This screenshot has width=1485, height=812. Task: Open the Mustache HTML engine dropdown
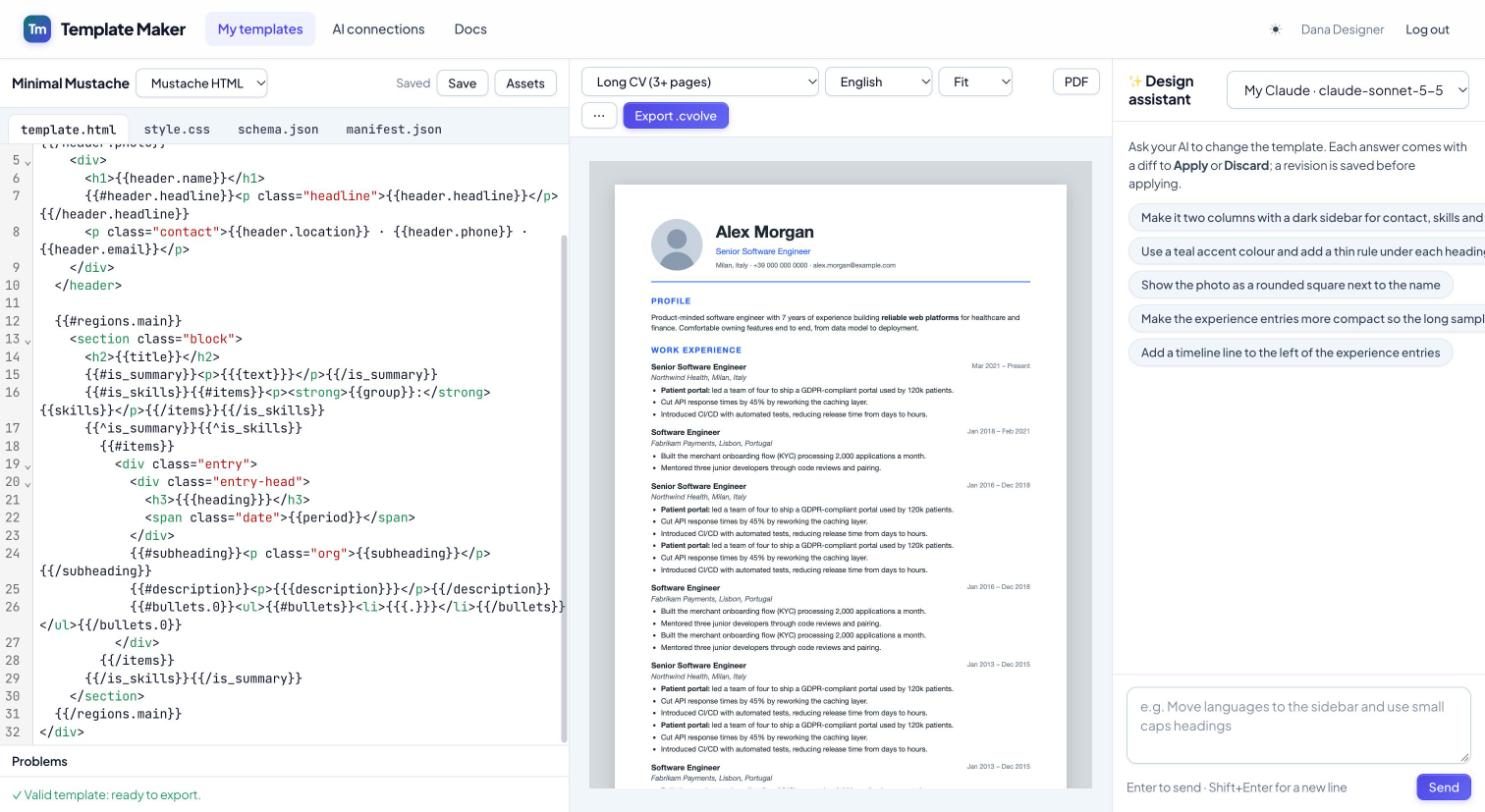[x=202, y=83]
